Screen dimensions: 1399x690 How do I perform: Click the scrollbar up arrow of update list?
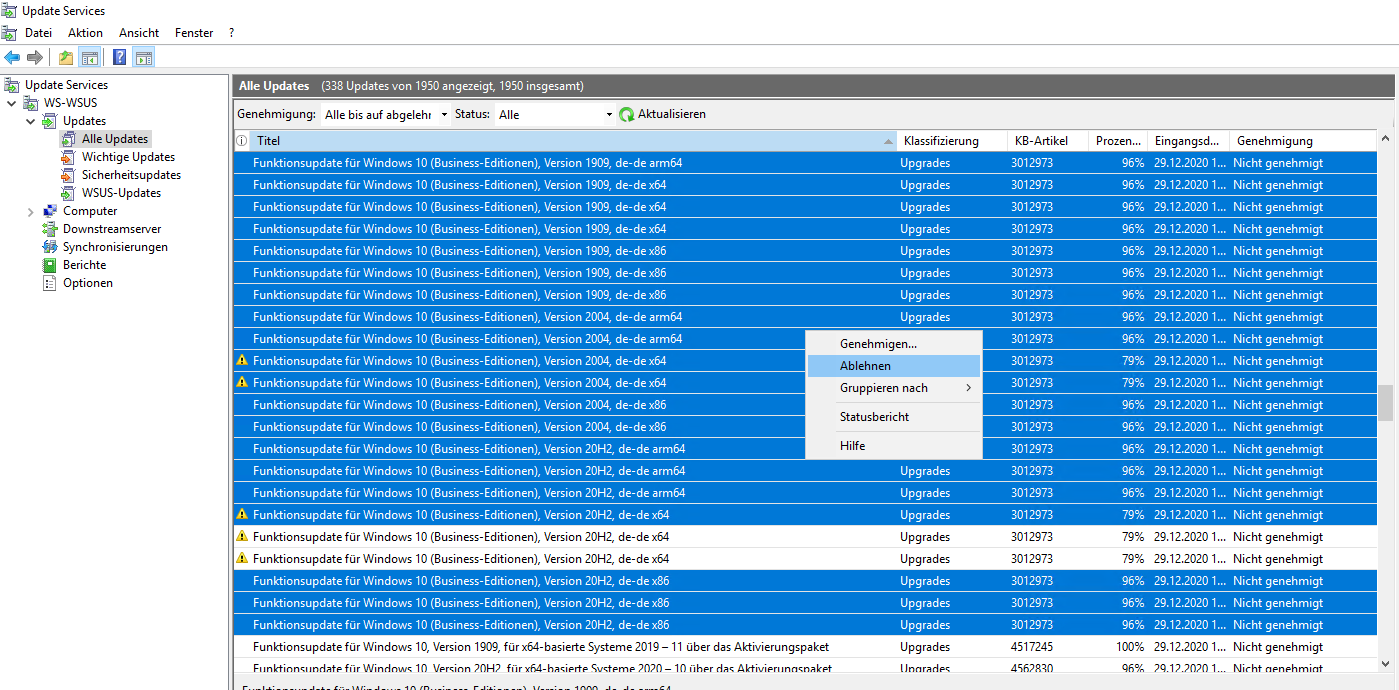coord(1386,138)
